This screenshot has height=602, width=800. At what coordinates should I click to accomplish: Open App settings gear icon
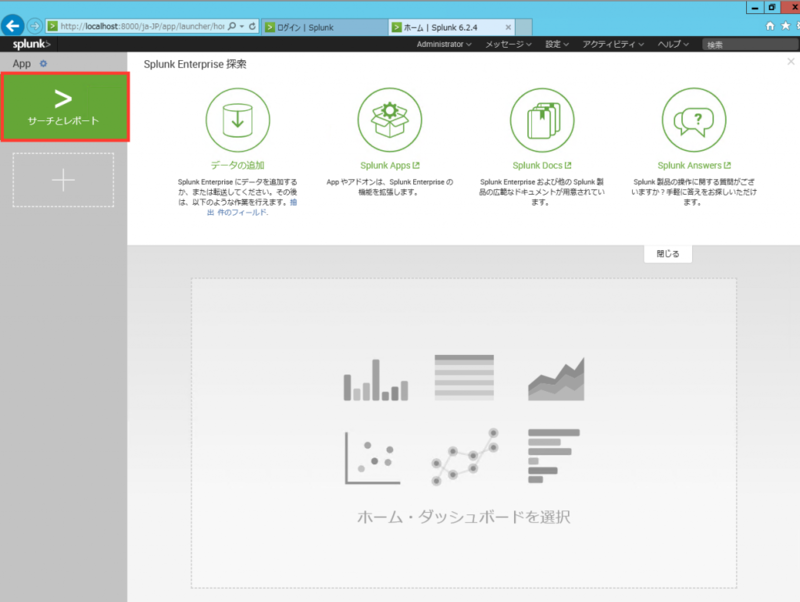point(43,64)
